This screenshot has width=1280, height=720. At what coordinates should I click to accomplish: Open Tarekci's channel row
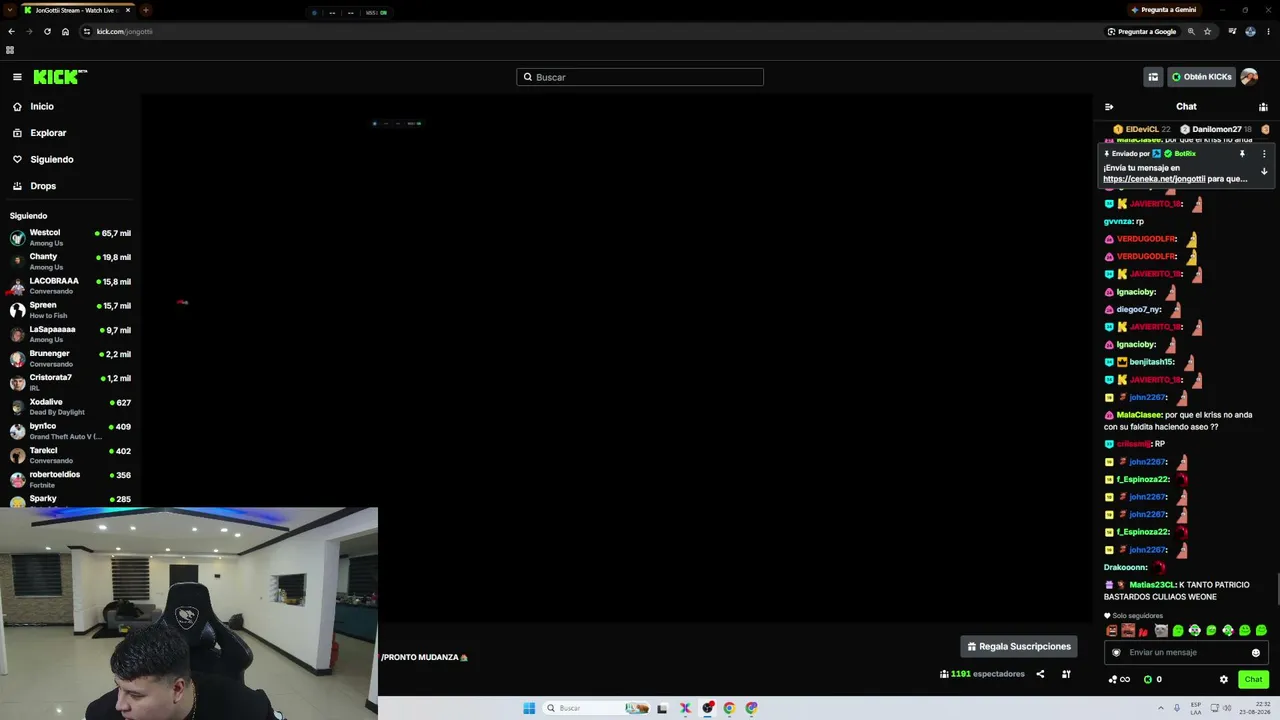pos(70,455)
